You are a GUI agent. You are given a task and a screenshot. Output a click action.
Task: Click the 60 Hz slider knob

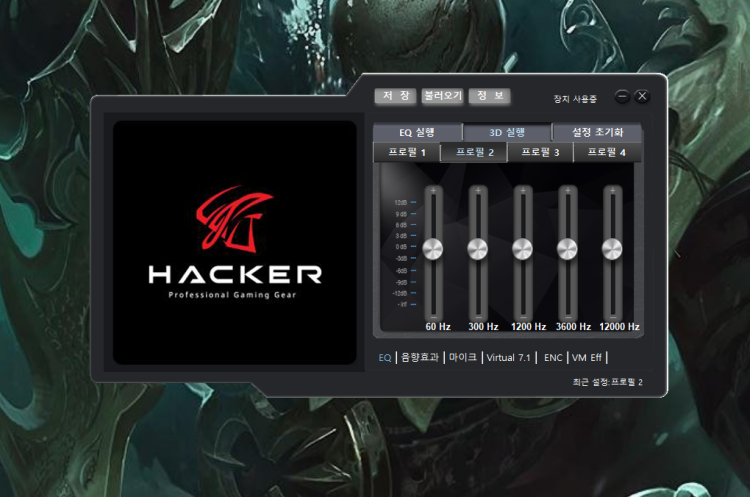433,249
